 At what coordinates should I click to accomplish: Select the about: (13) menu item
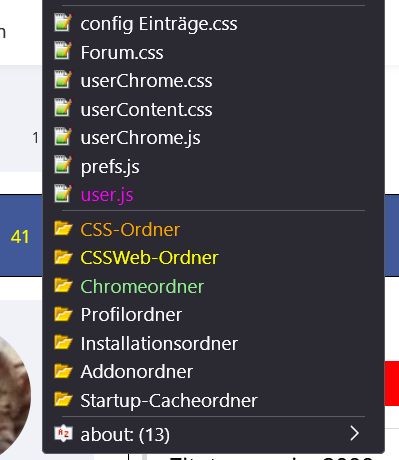click(x=213, y=434)
